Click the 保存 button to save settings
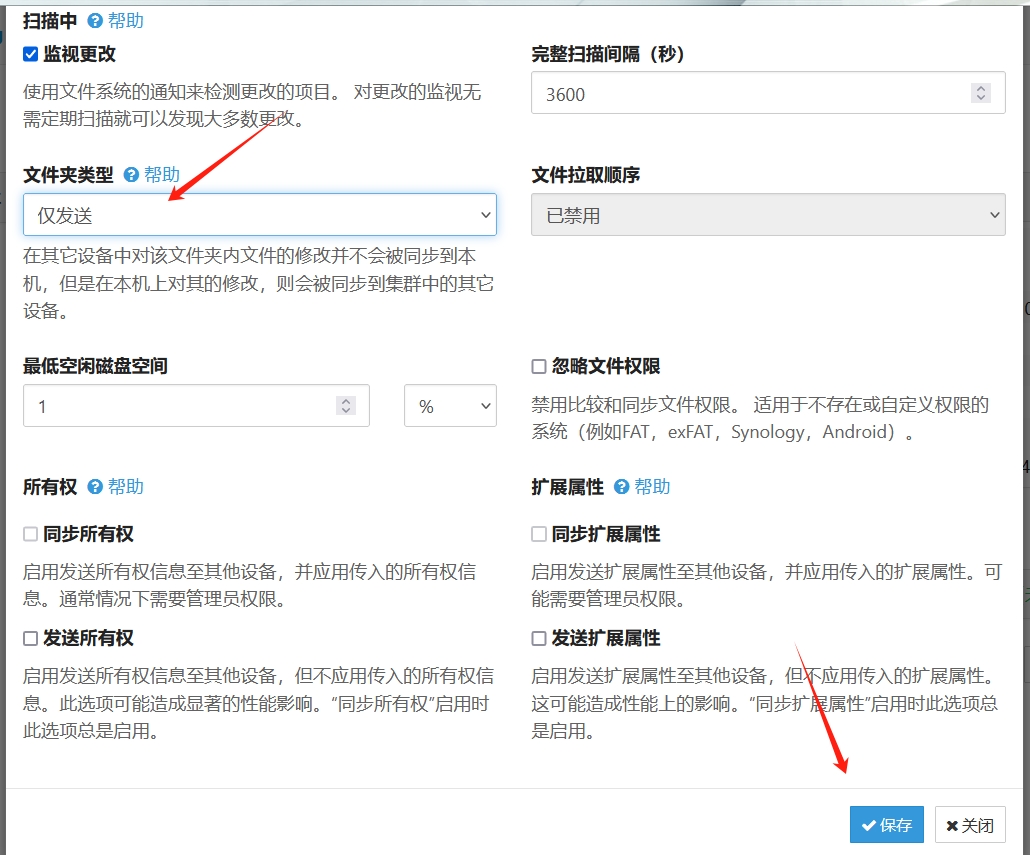This screenshot has height=855, width=1030. 886,825
